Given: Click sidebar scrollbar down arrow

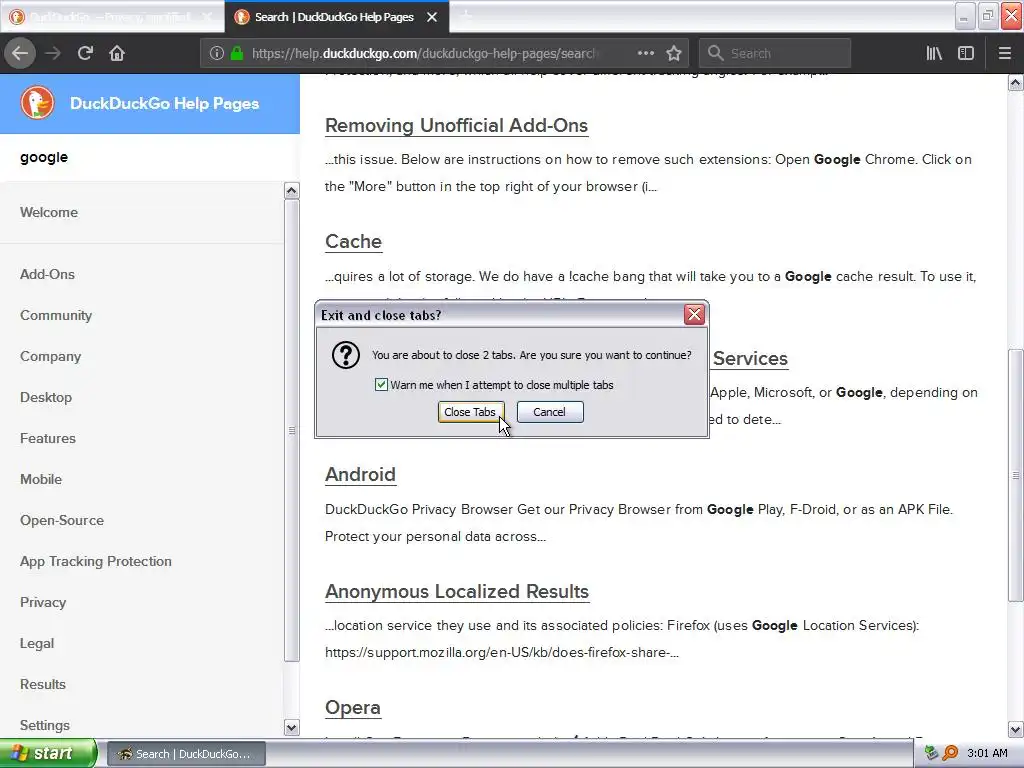Looking at the screenshot, I should click(291, 727).
